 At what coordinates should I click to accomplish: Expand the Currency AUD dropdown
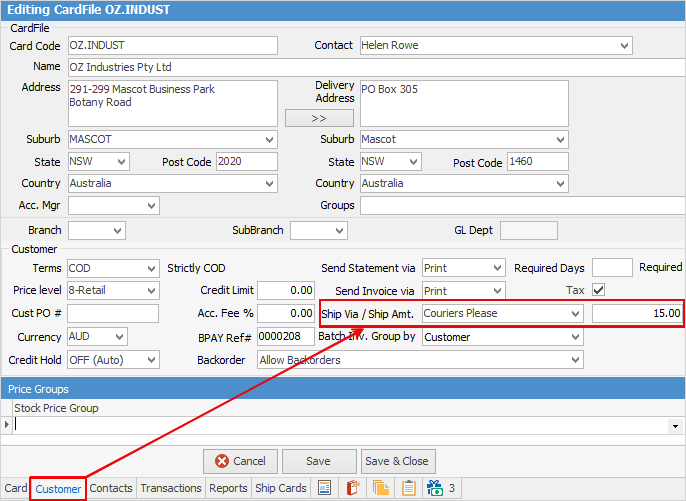[x=119, y=336]
